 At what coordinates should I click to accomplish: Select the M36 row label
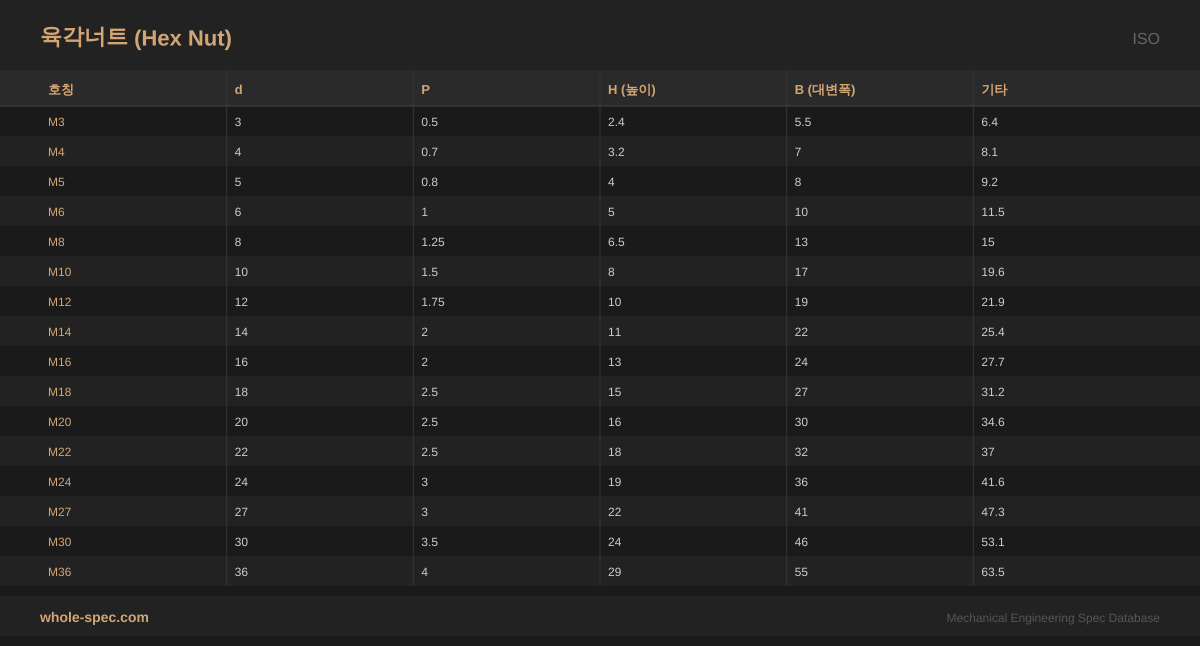click(x=59, y=572)
